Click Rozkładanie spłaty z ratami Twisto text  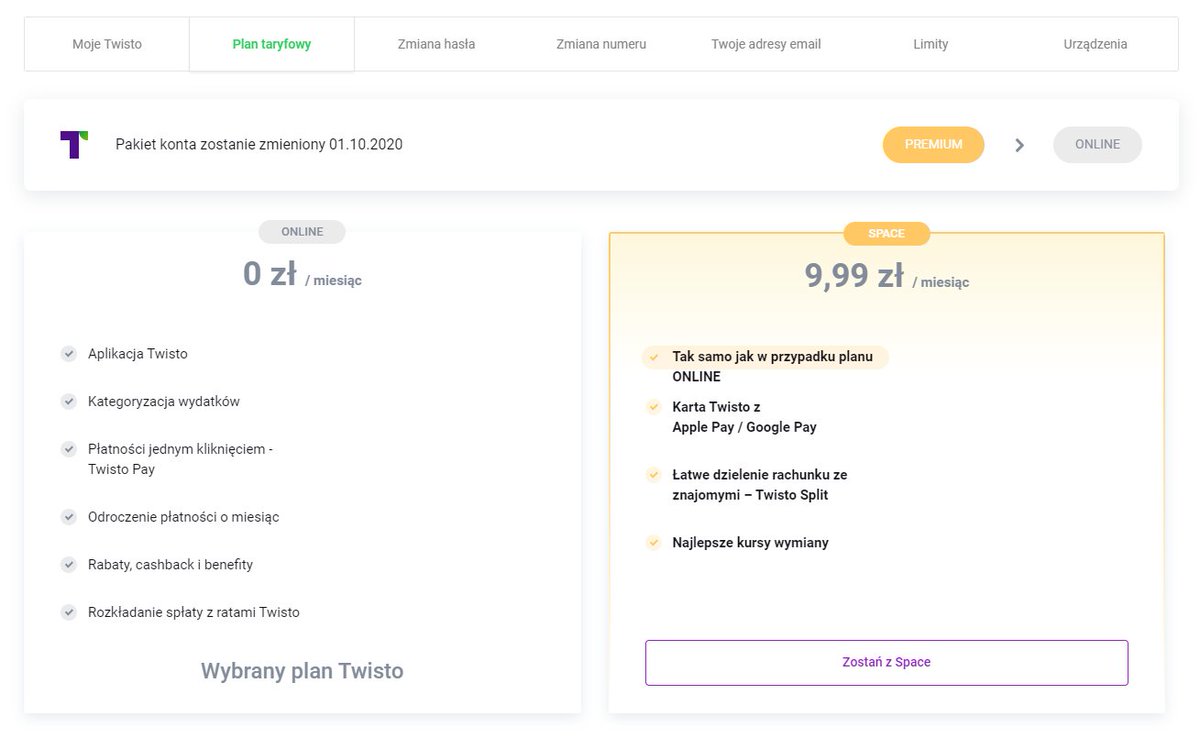194,612
